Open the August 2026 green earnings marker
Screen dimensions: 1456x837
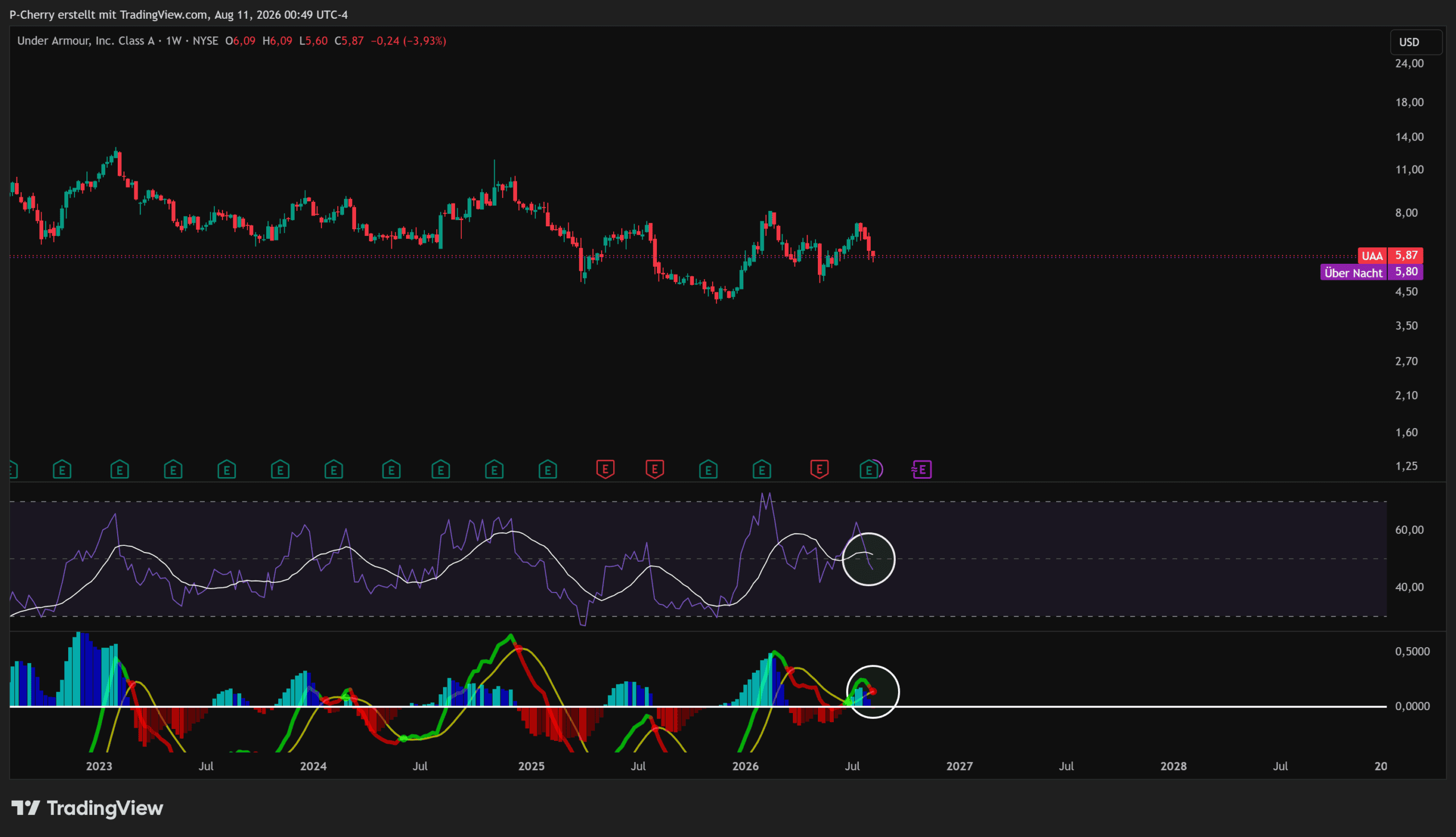[868, 470]
